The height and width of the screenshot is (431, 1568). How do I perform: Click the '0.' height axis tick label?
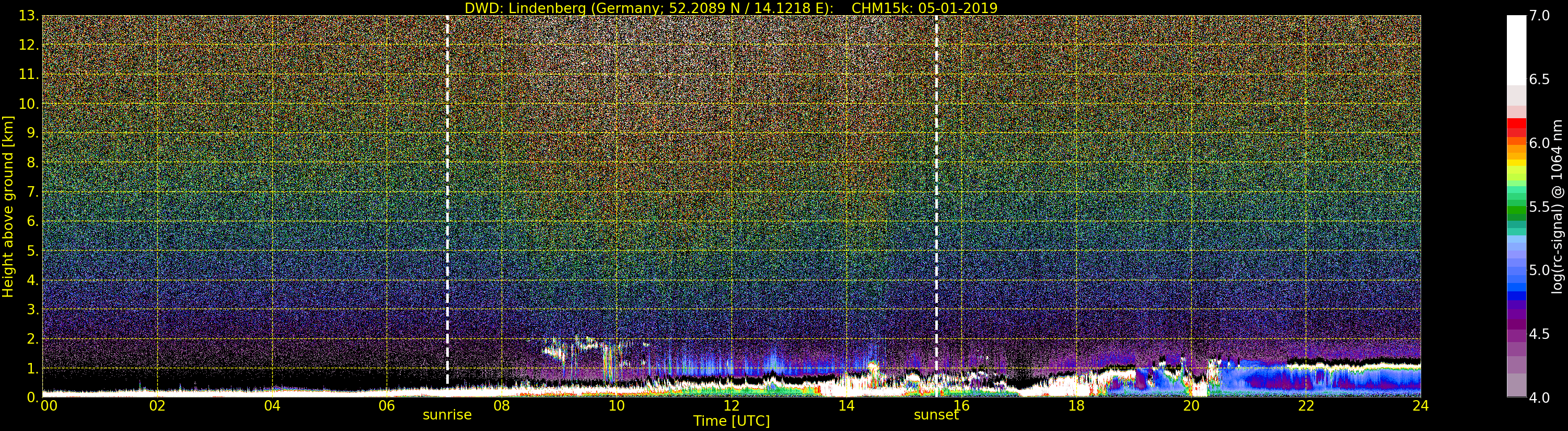pos(33,398)
